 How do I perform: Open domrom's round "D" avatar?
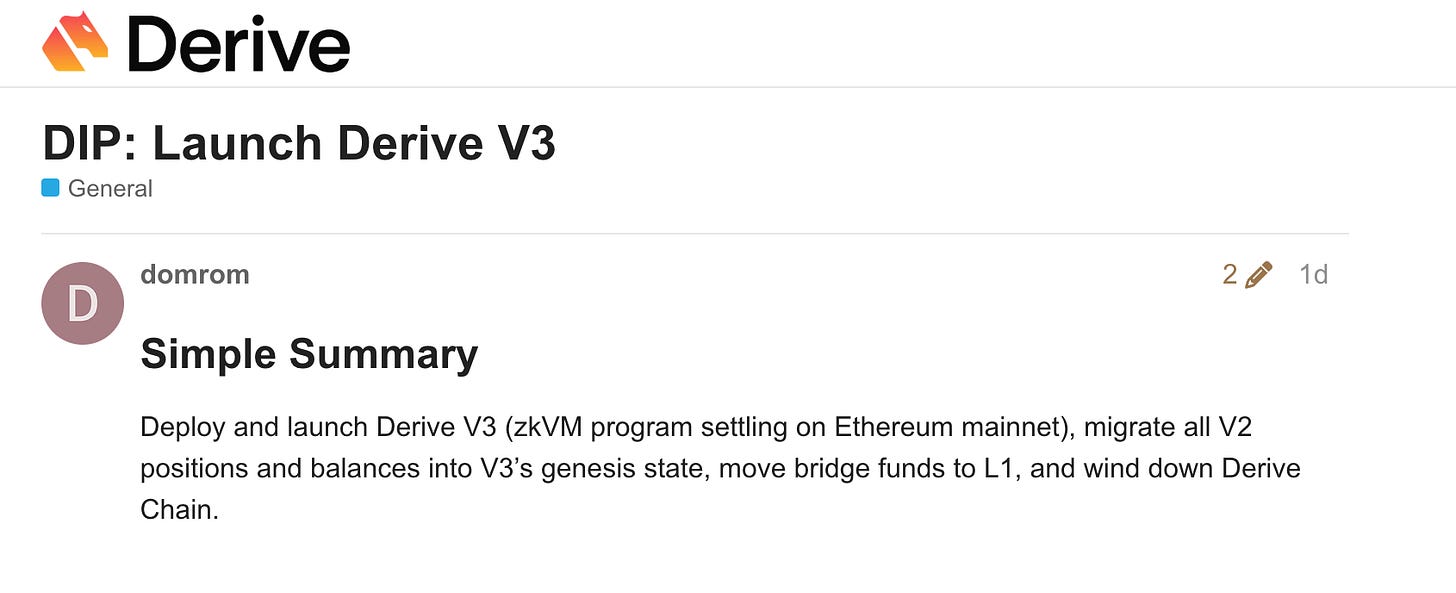point(82,303)
